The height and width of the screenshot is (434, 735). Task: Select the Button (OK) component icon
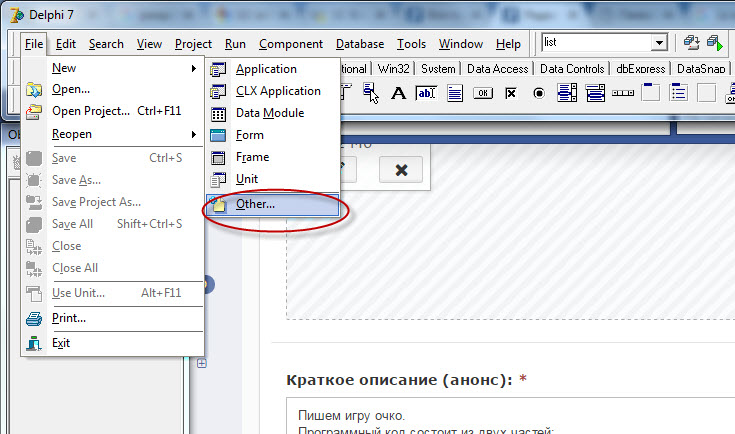tap(483, 93)
